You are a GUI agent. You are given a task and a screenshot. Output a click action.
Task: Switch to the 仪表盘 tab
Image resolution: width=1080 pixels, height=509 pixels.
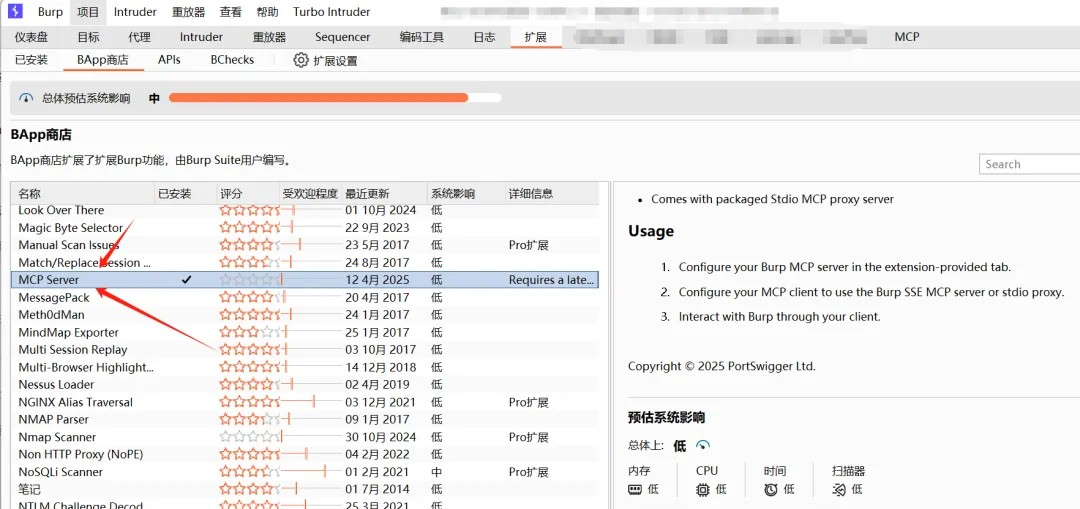click(x=32, y=37)
